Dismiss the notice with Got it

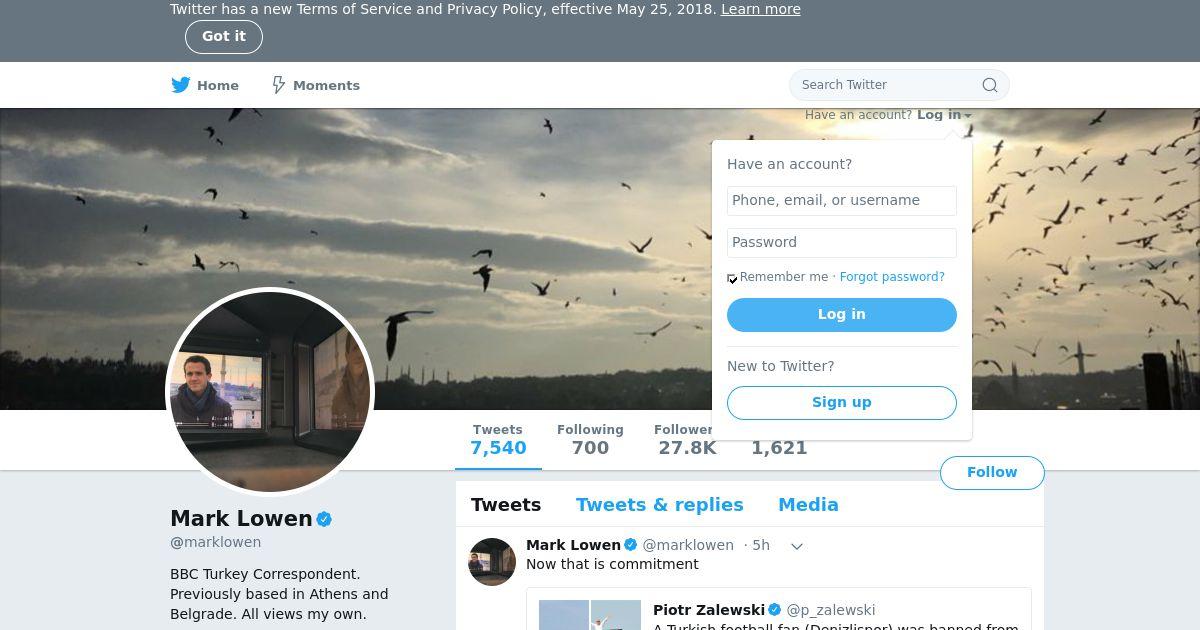pos(224,37)
